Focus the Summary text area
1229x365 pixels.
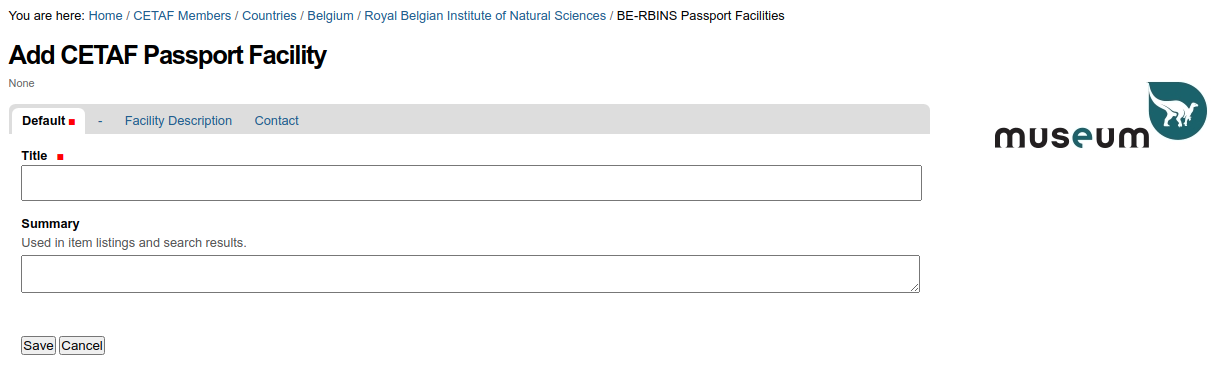tap(470, 274)
